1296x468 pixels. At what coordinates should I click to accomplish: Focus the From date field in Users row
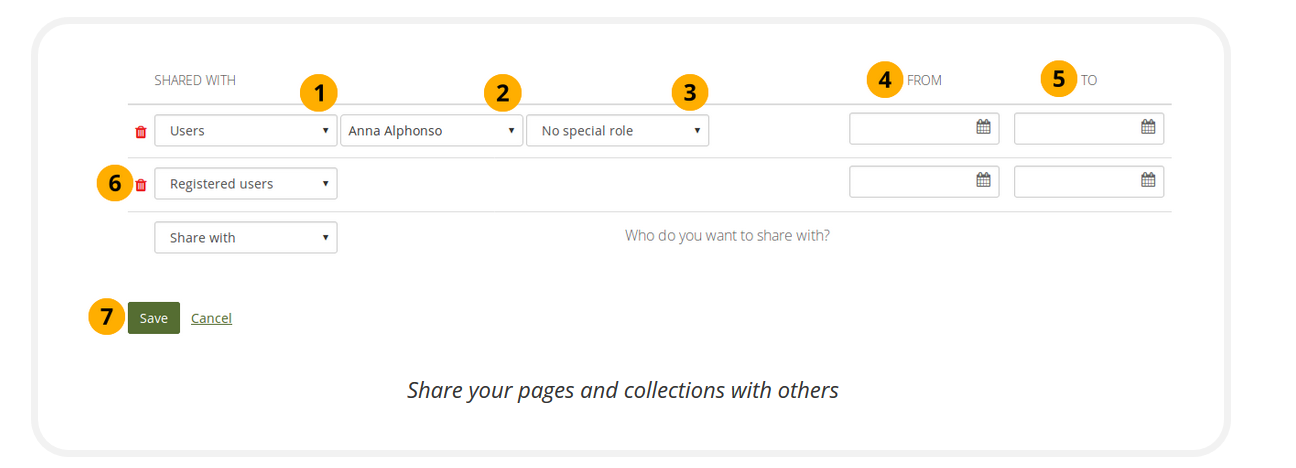(910, 128)
